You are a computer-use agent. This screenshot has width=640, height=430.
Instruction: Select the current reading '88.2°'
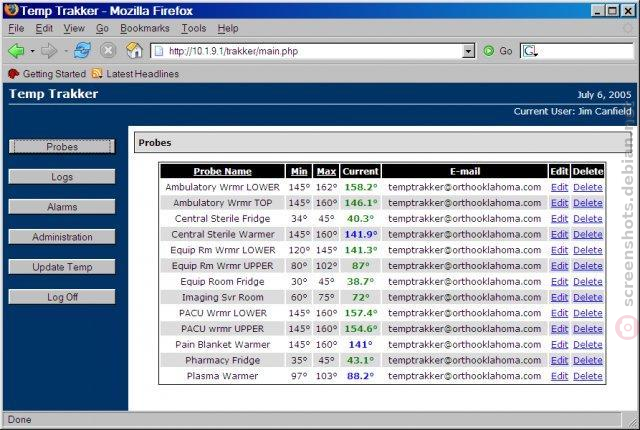pos(360,376)
